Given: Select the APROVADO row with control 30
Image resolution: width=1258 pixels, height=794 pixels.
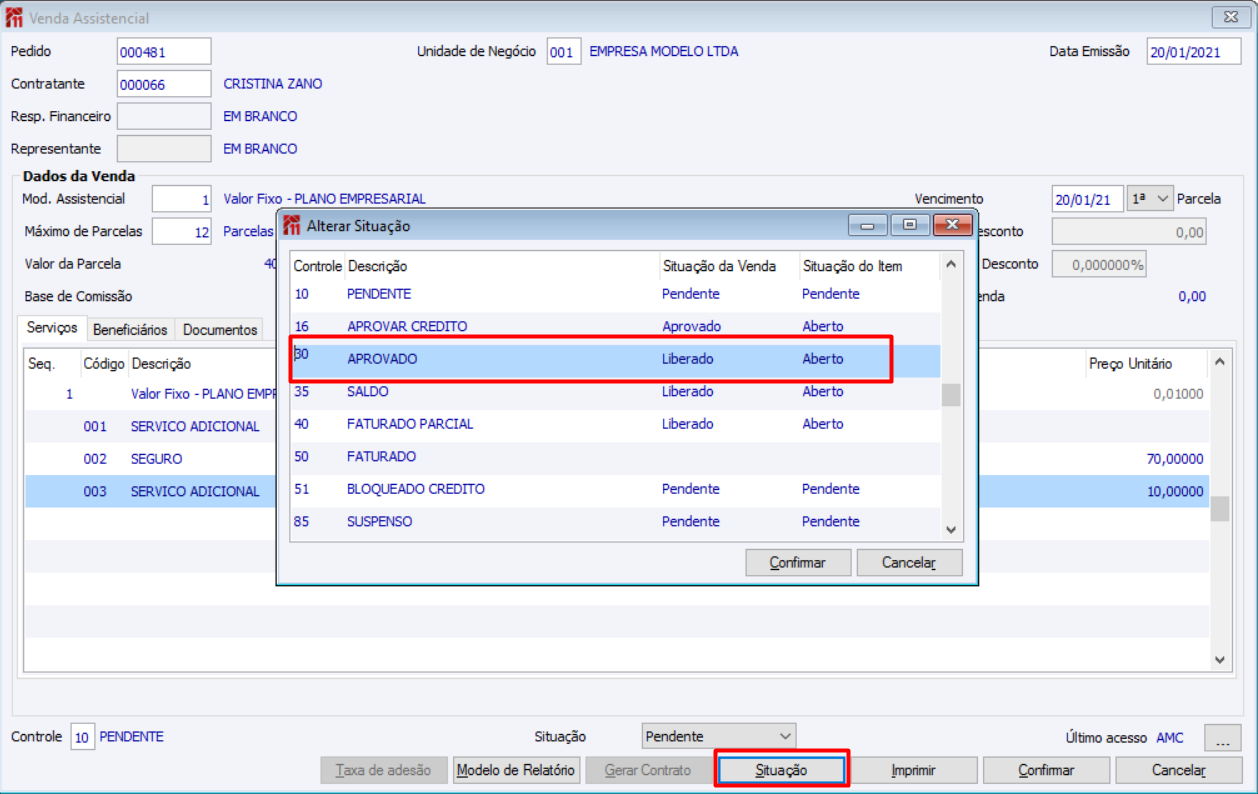Looking at the screenshot, I should tap(615, 359).
